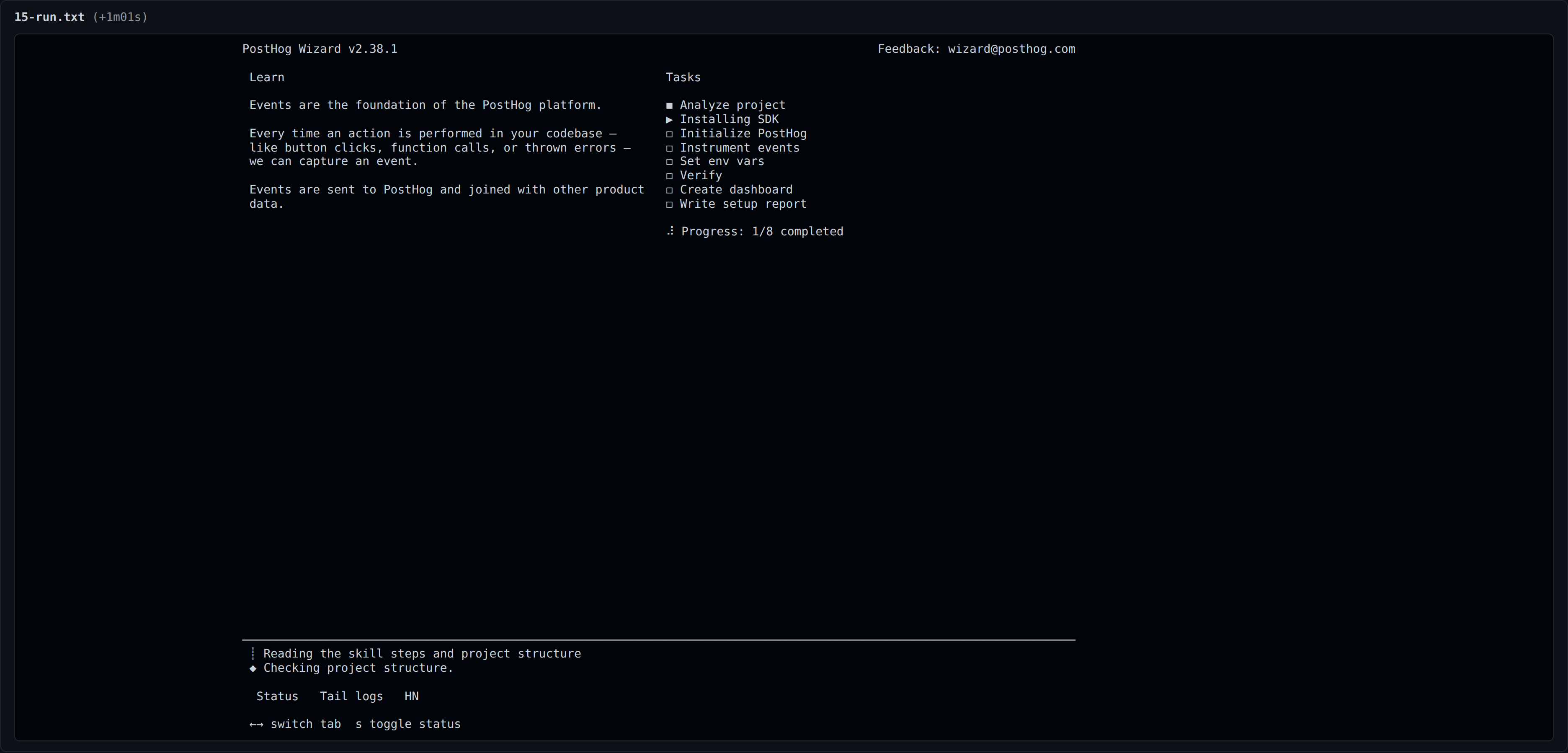Click the Set env vars label
This screenshot has width=1568, height=753.
pyautogui.click(x=722, y=161)
